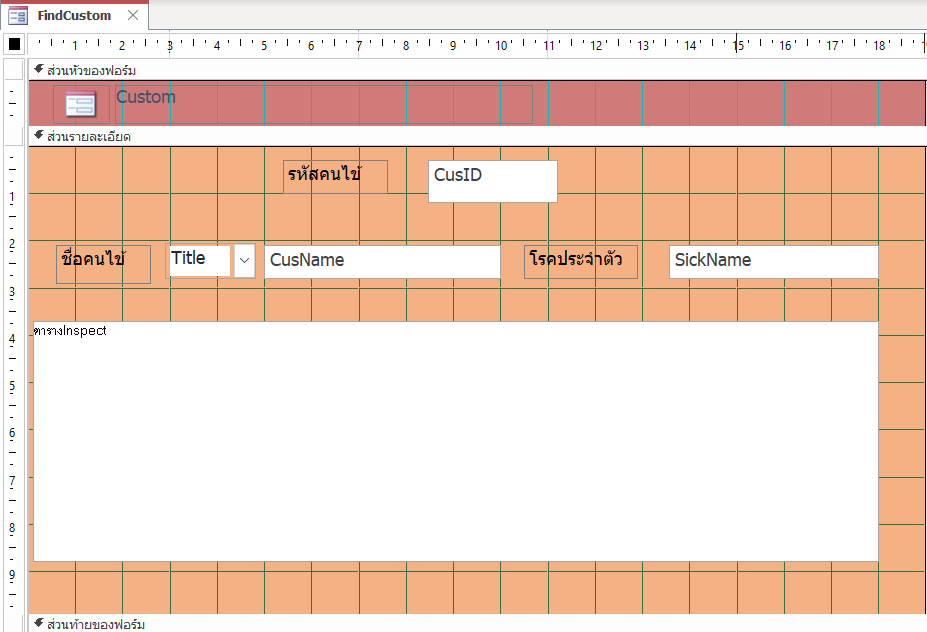Click the 5 mark on vertical ruler
Image resolution: width=927 pixels, height=632 pixels.
coord(12,385)
